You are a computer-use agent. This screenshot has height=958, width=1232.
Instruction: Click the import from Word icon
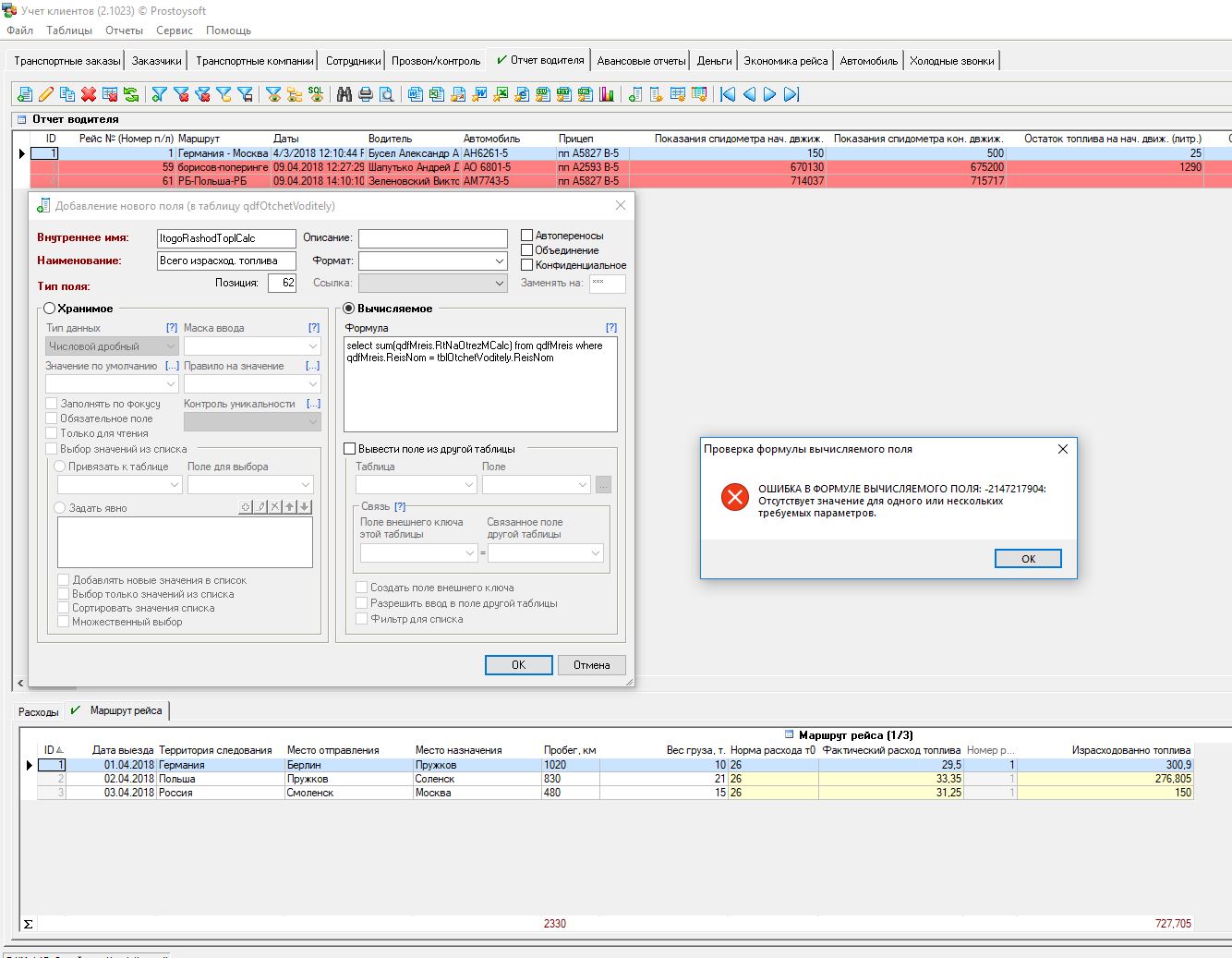478,94
